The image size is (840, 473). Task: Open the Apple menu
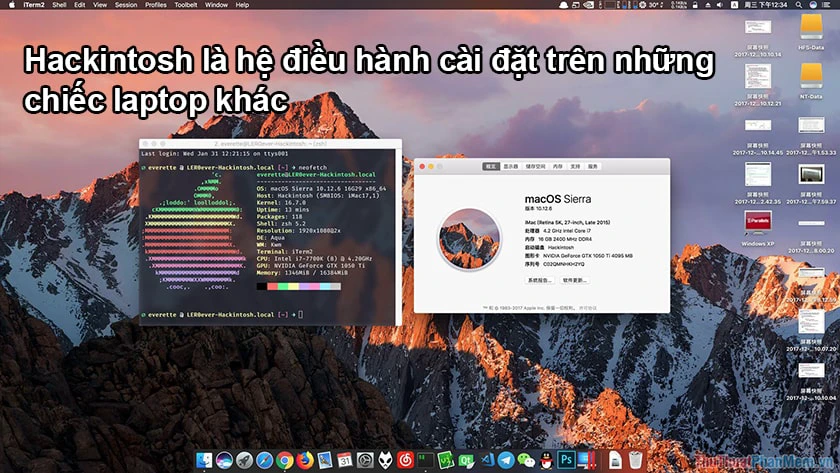(11, 5)
